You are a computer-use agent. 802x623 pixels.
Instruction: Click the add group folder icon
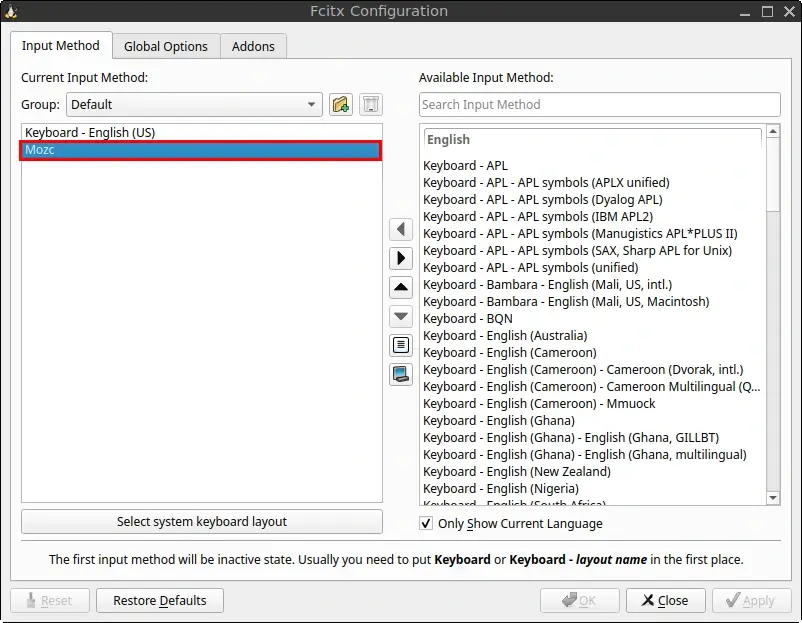coord(341,104)
